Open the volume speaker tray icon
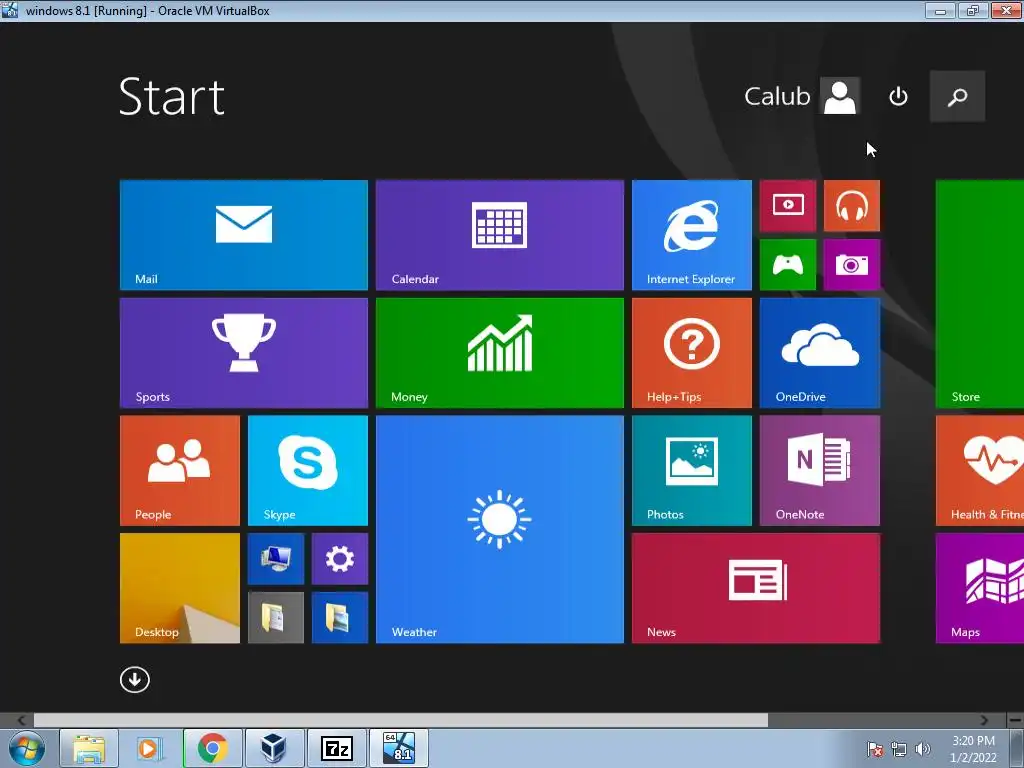 pos(923,749)
